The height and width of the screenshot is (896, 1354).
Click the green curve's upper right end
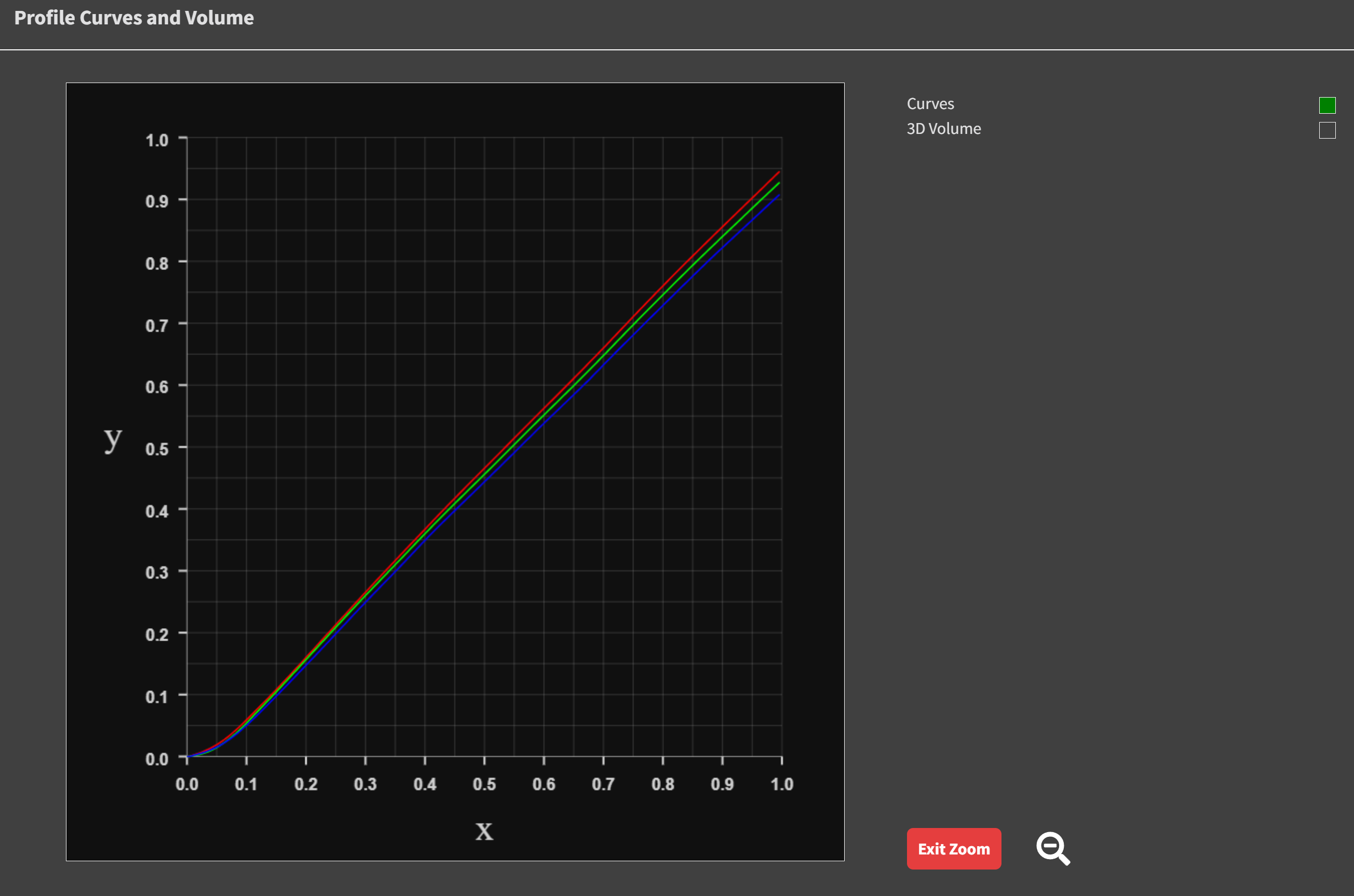click(778, 184)
